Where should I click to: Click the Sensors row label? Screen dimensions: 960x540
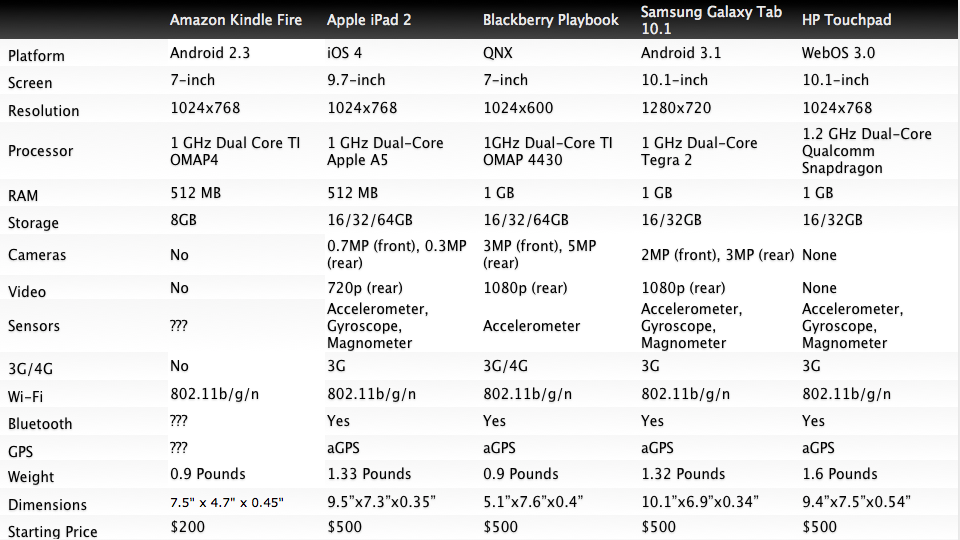pos(34,326)
